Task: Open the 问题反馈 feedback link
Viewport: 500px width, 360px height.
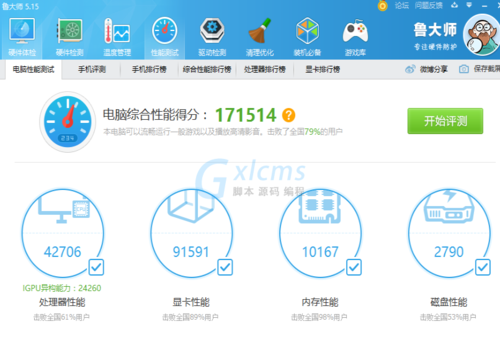Action: point(429,5)
